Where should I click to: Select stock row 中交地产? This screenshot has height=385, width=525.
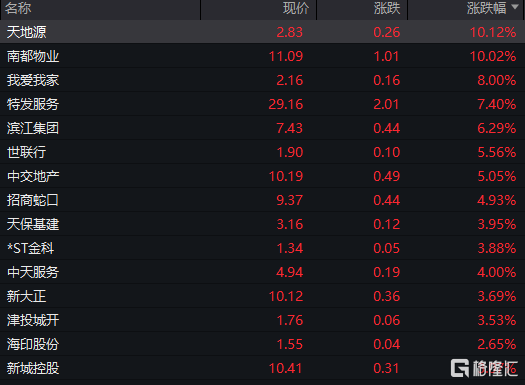(x=262, y=176)
